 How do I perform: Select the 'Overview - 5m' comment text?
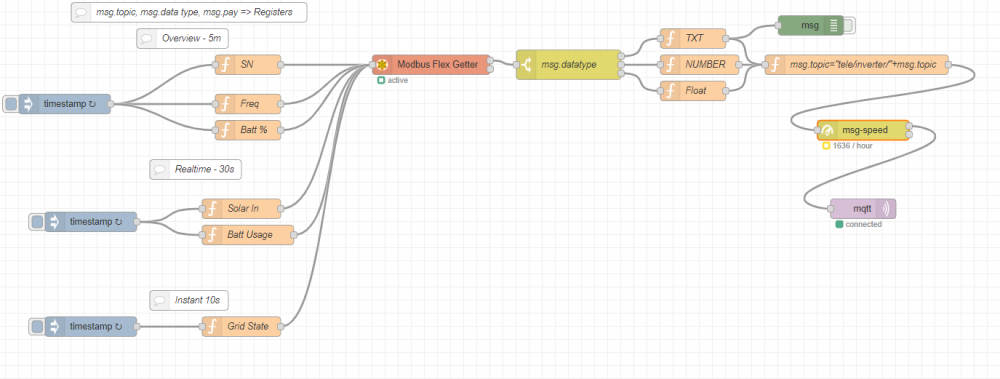pos(191,38)
